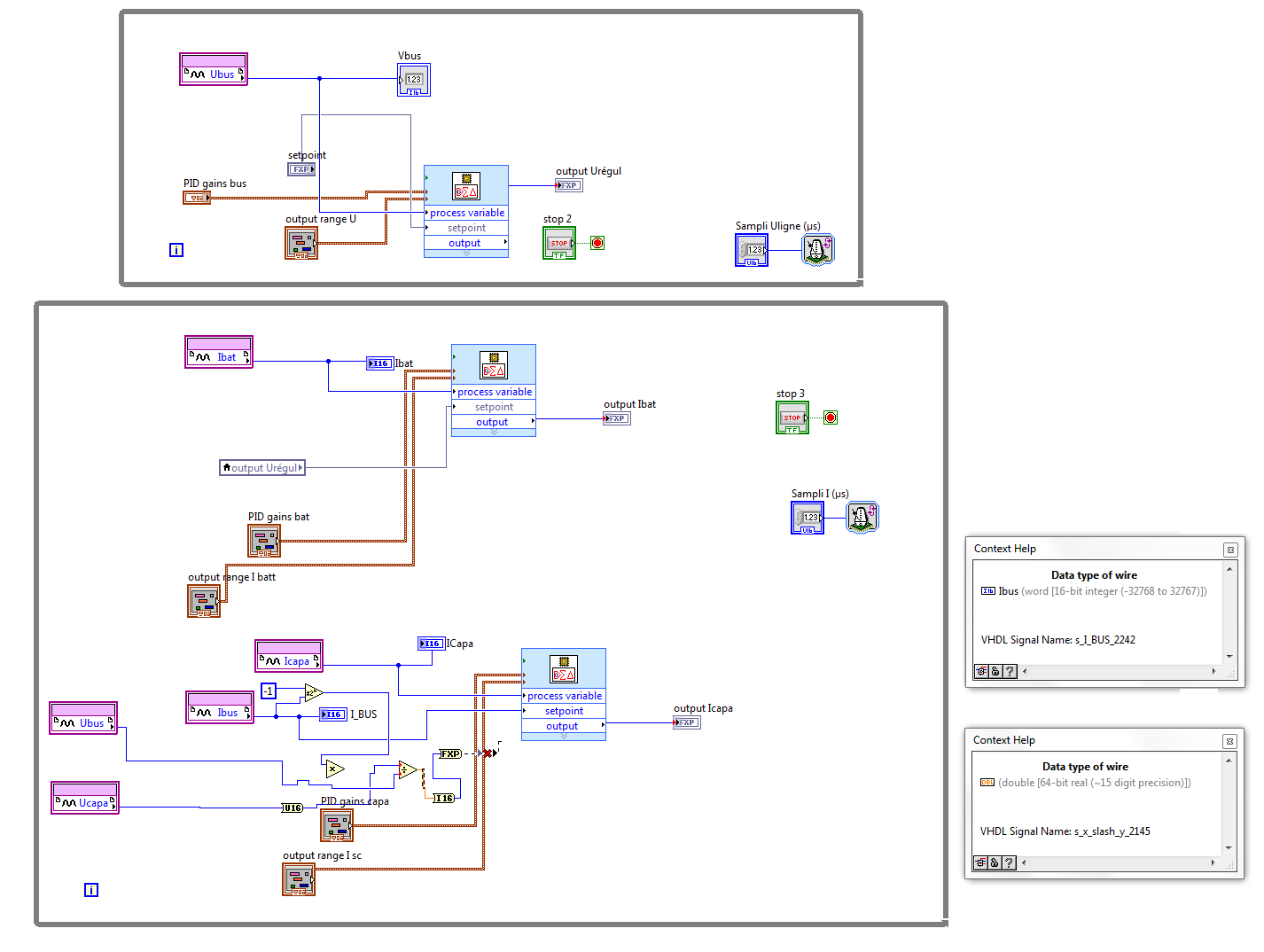Click VHDL Signal Name s_I_BUS_2242 text

click(x=1058, y=640)
